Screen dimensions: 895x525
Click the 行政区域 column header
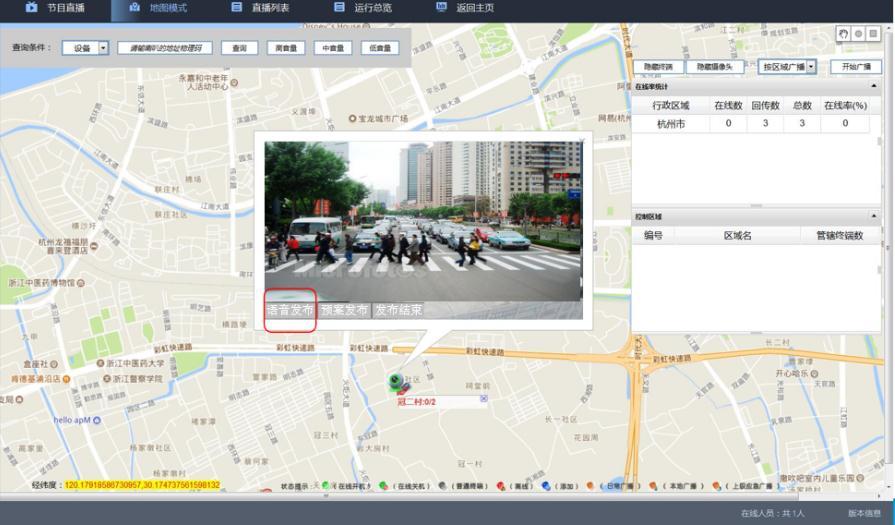[671, 106]
